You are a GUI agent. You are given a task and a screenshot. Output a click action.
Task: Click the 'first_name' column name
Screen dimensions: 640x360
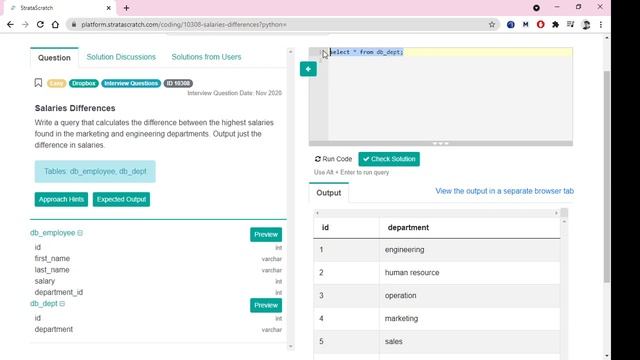point(52,259)
